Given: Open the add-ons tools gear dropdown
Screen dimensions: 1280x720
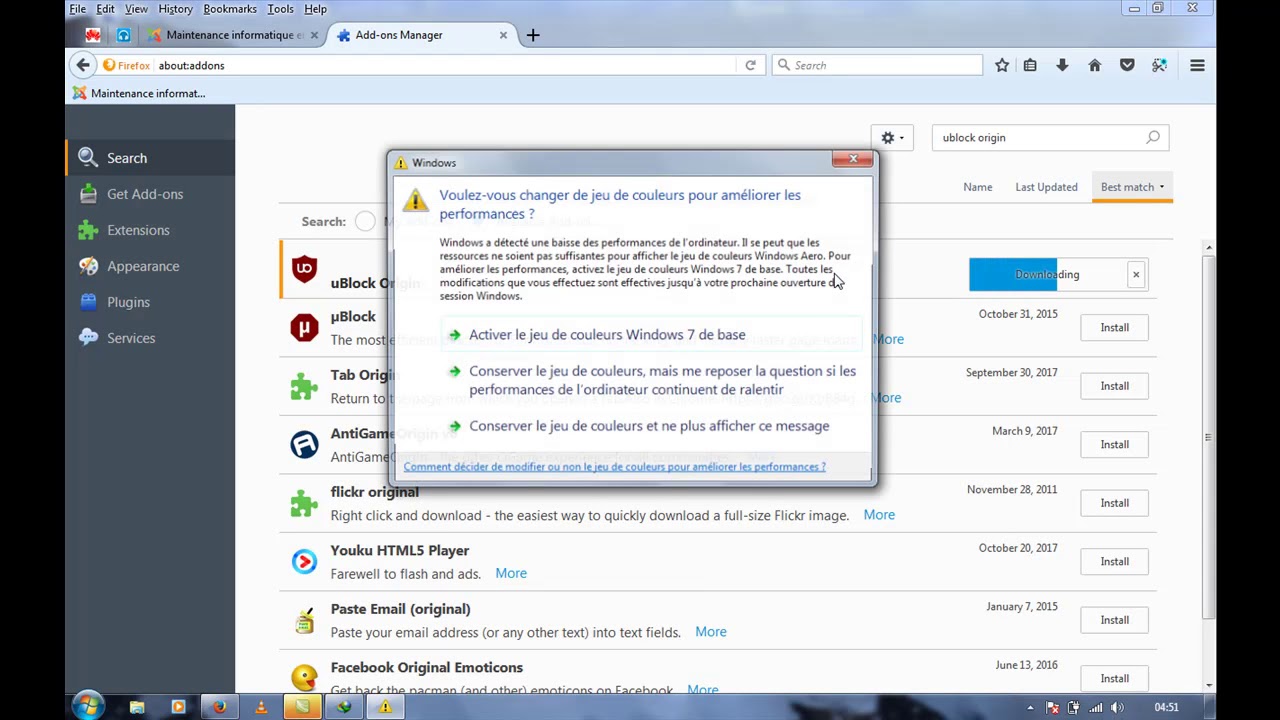Looking at the screenshot, I should point(892,138).
